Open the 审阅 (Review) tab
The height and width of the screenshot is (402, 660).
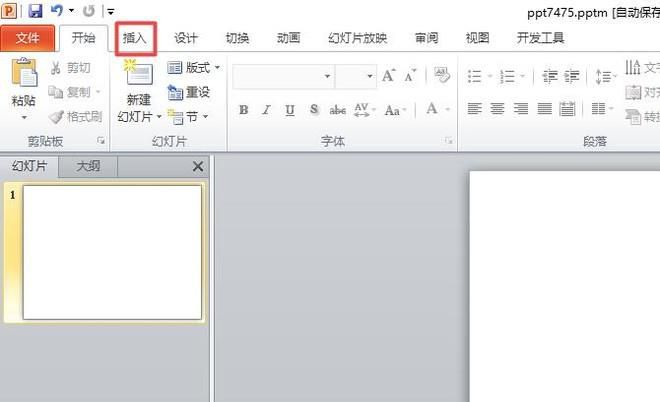426,38
